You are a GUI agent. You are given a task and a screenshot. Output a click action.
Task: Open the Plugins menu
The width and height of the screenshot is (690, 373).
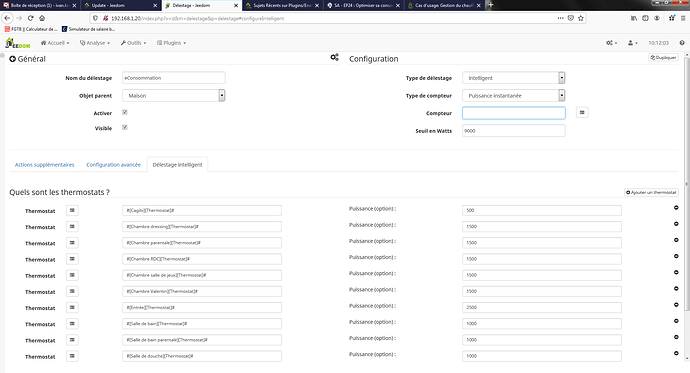pos(172,43)
